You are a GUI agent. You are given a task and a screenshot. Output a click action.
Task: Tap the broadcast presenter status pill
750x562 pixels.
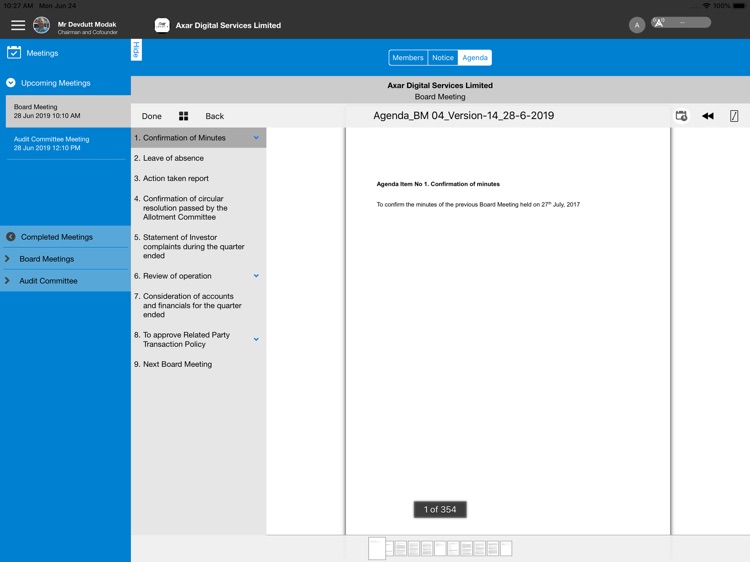[x=681, y=22]
